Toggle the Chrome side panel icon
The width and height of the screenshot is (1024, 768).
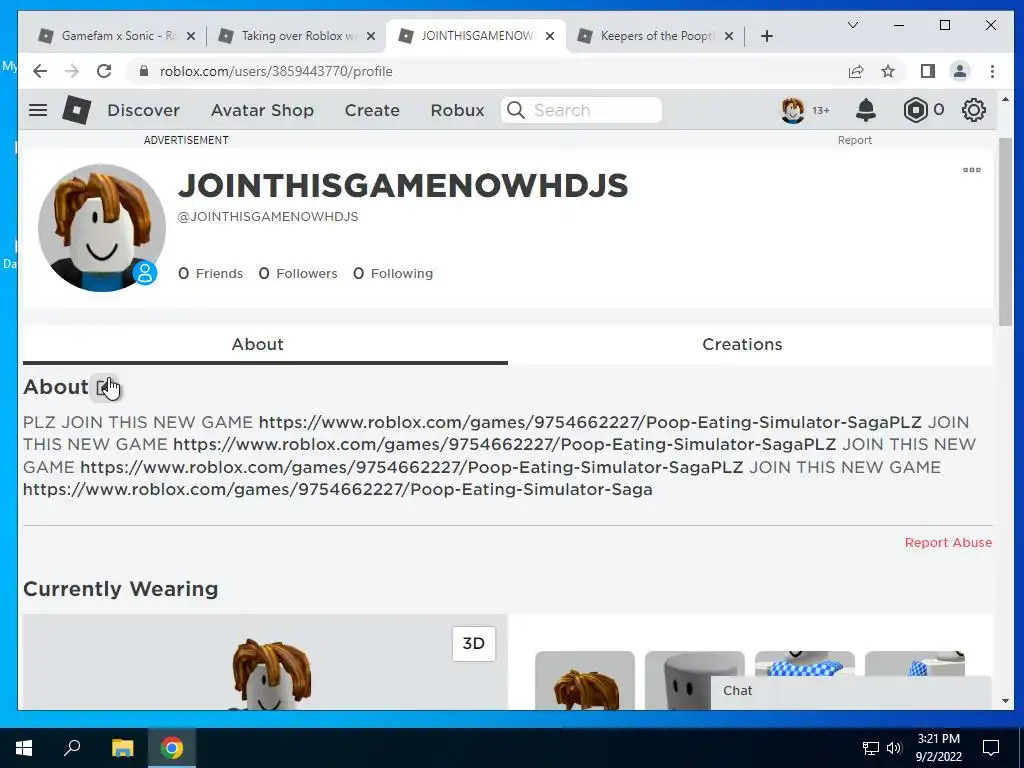[927, 71]
